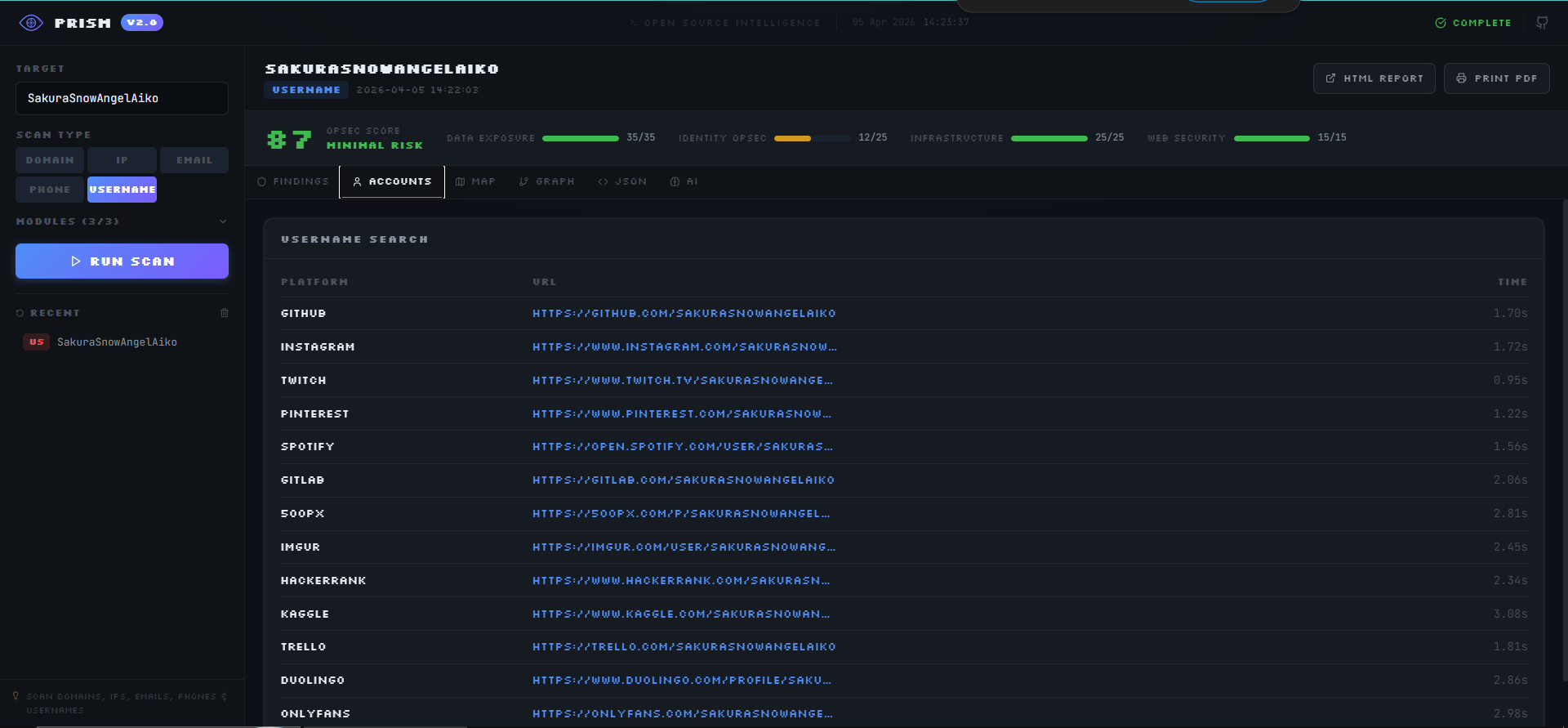Click the Infrastructure progress bar

click(1049, 138)
